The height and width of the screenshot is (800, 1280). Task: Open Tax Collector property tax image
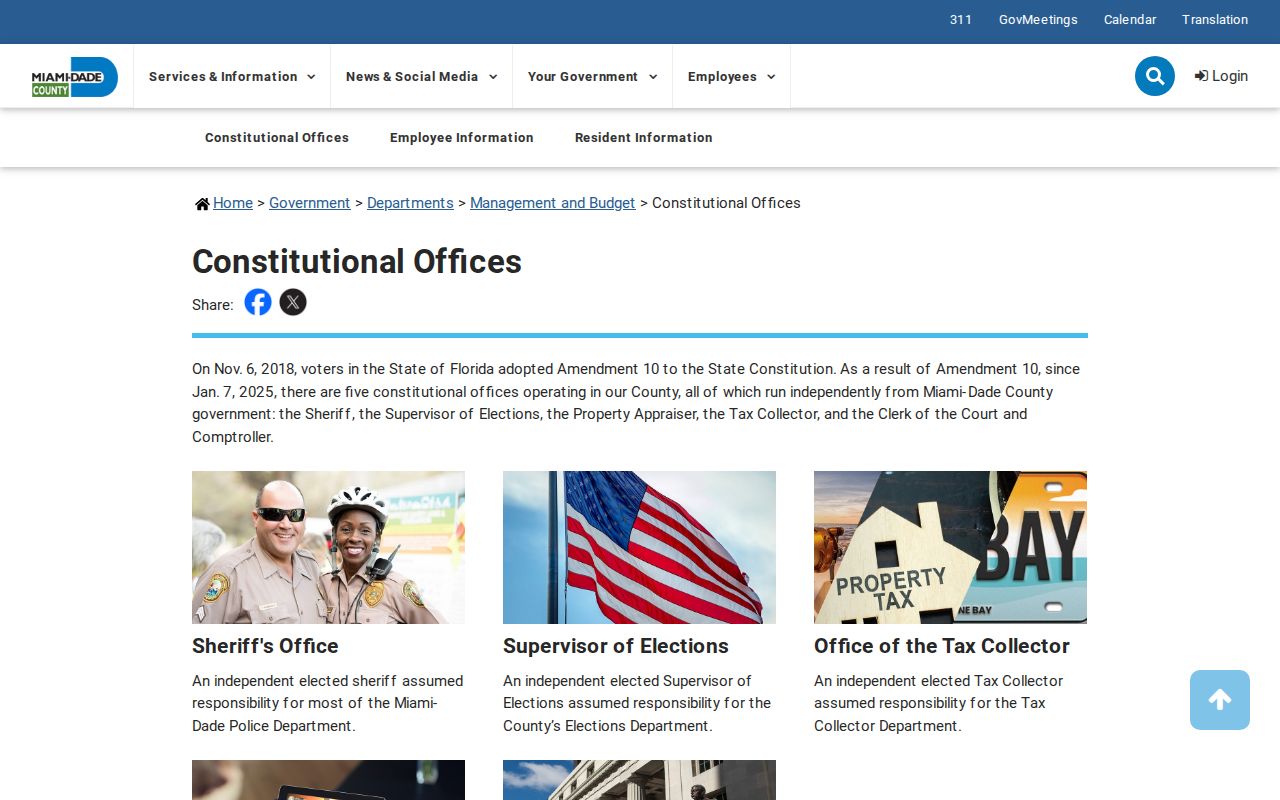coord(950,547)
